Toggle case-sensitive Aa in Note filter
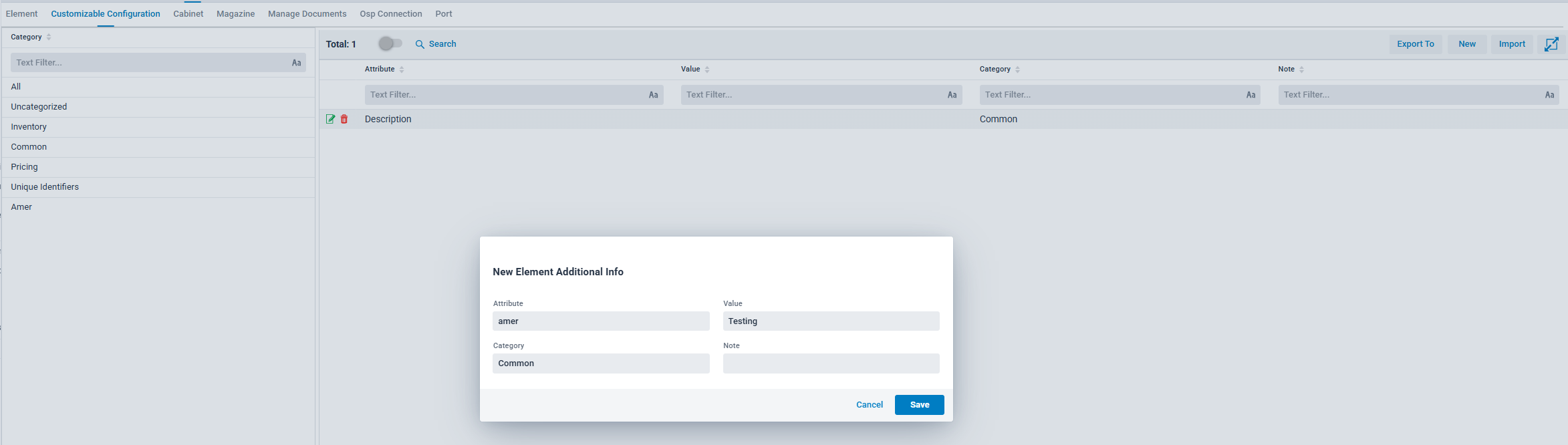The image size is (1568, 445). [1549, 95]
